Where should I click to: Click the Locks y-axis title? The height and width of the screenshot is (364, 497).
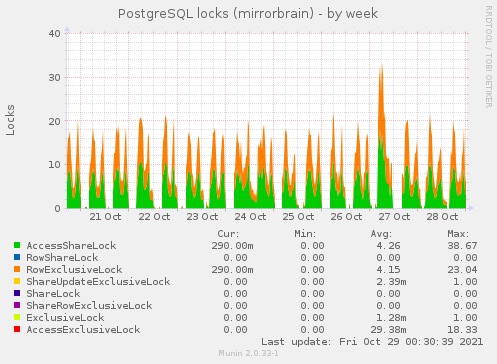tap(10, 120)
